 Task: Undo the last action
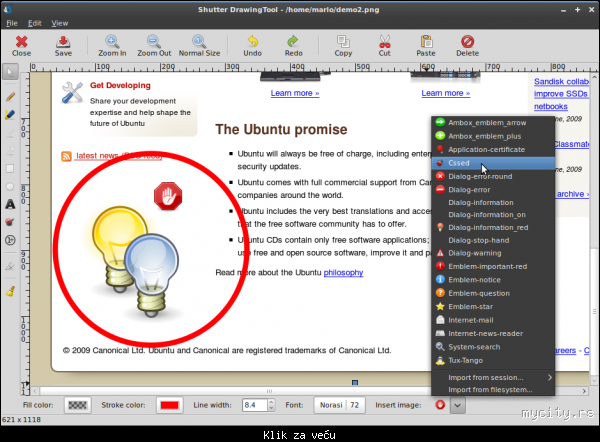253,46
